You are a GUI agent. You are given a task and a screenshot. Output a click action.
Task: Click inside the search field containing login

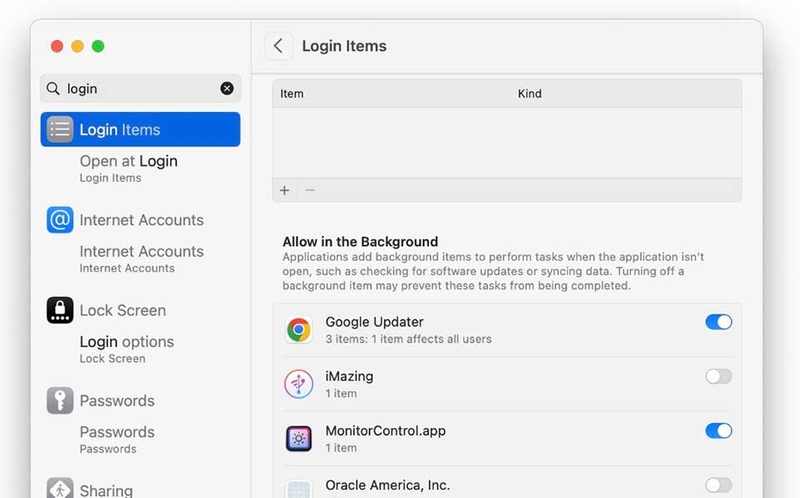(x=140, y=88)
